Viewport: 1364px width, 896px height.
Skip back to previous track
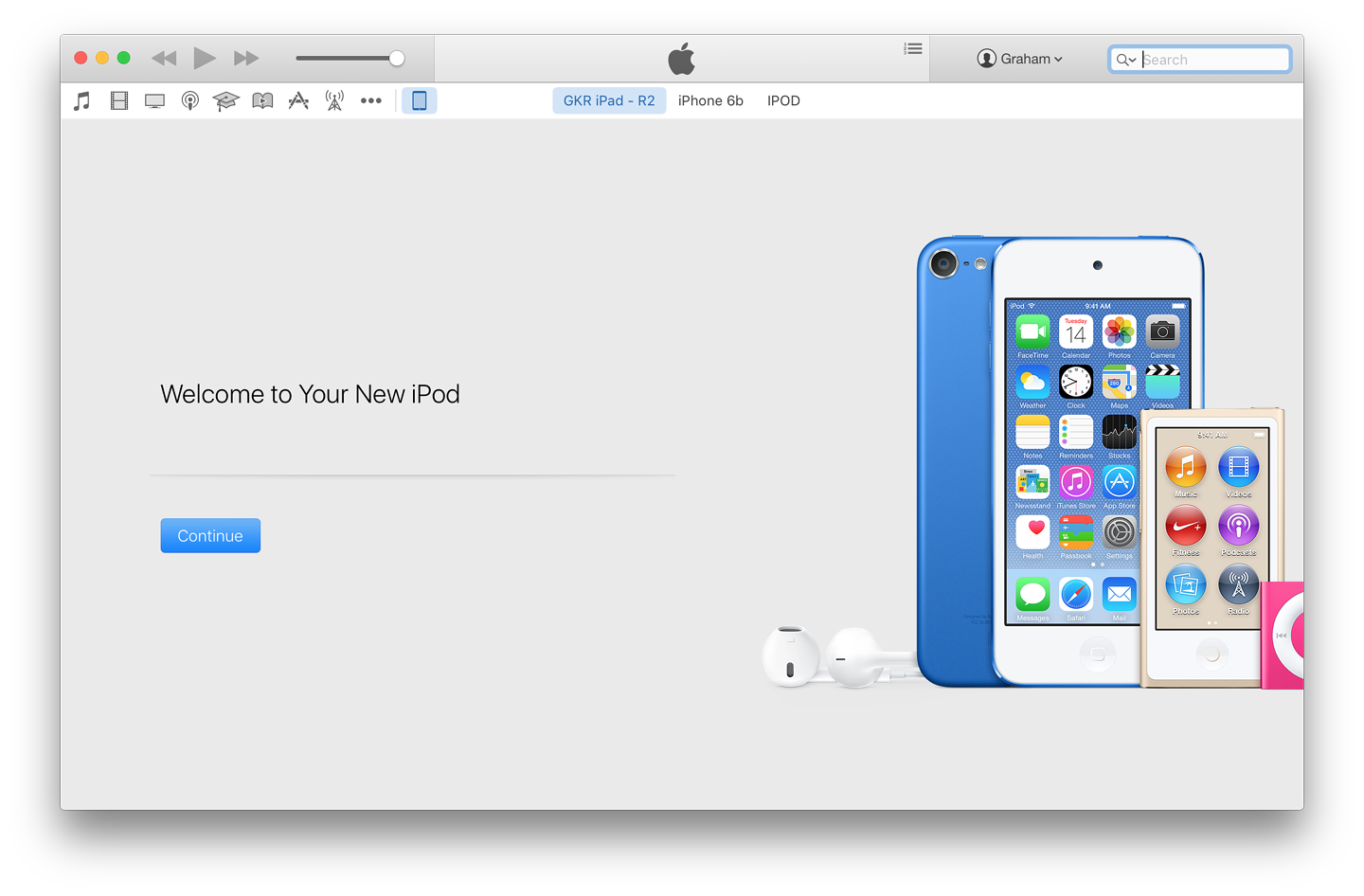click(x=164, y=59)
